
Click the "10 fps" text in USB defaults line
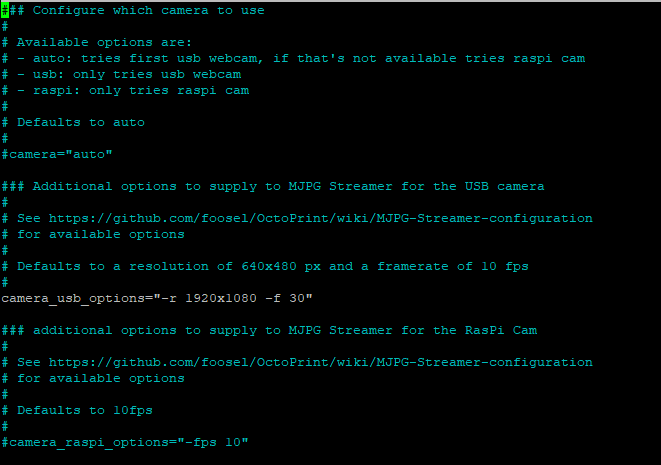pyautogui.click(x=505, y=267)
